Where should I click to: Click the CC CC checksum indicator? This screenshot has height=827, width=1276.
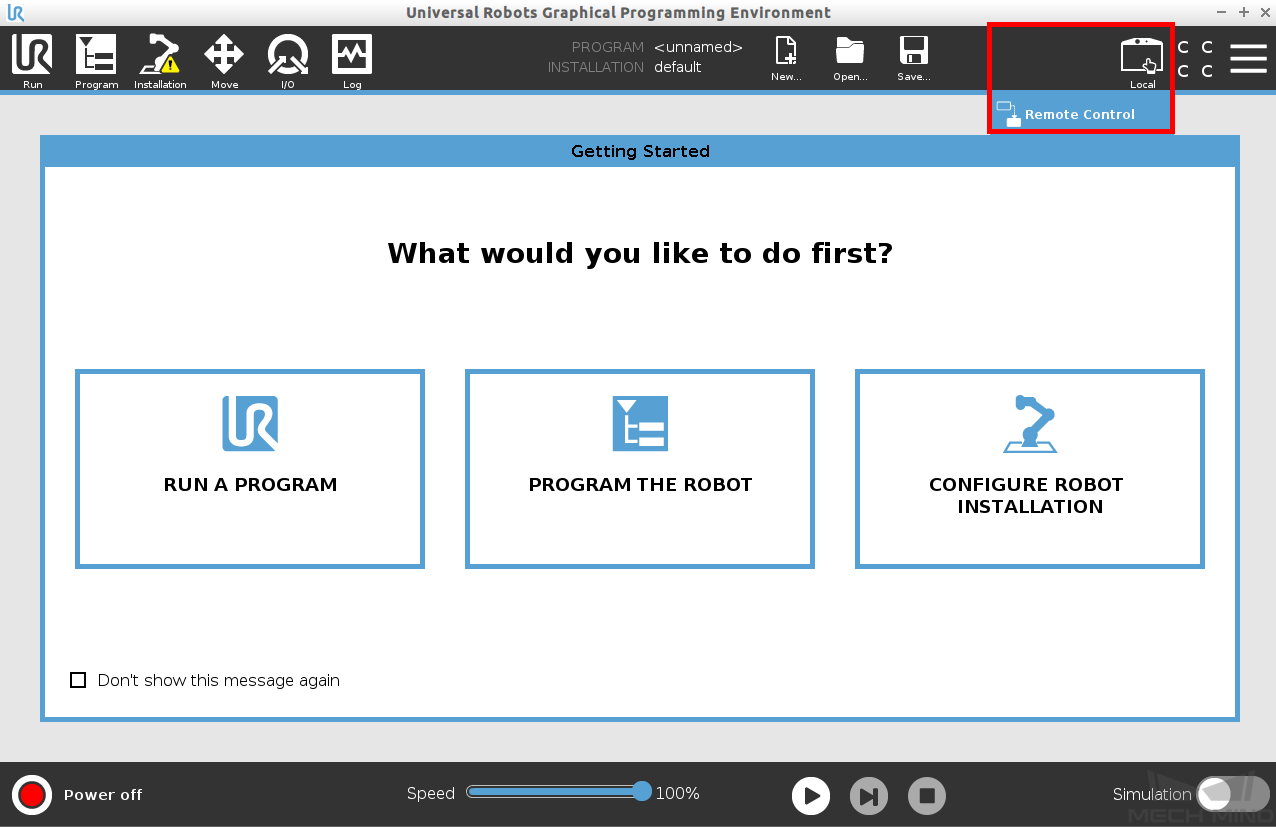pyautogui.click(x=1195, y=59)
